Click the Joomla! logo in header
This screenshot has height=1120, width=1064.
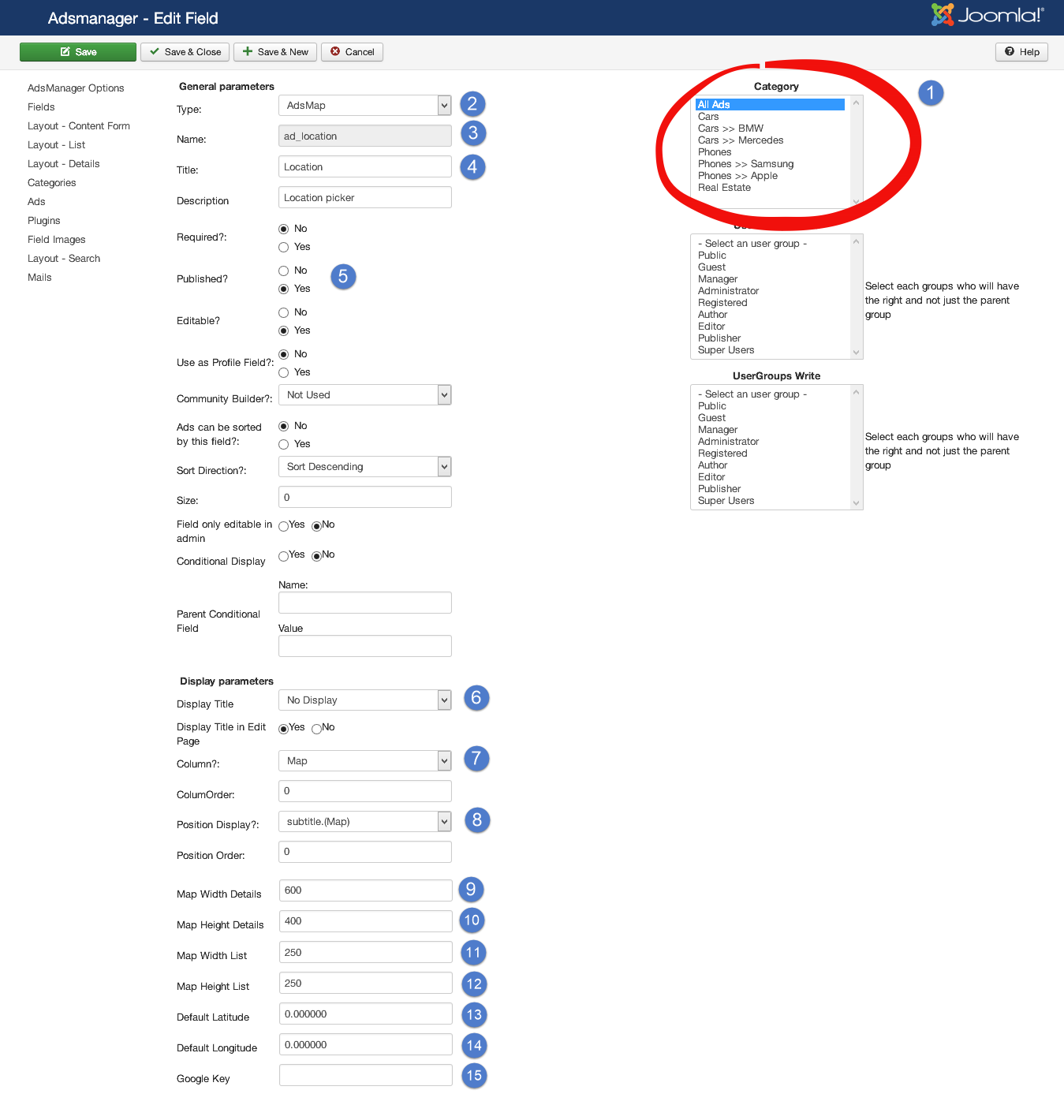coord(987,15)
